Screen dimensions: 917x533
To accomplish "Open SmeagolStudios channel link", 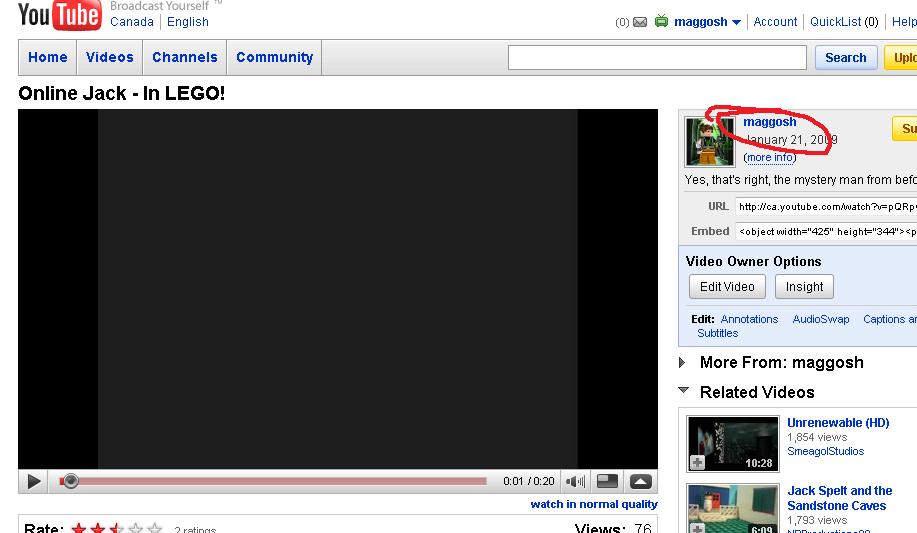I will point(825,451).
